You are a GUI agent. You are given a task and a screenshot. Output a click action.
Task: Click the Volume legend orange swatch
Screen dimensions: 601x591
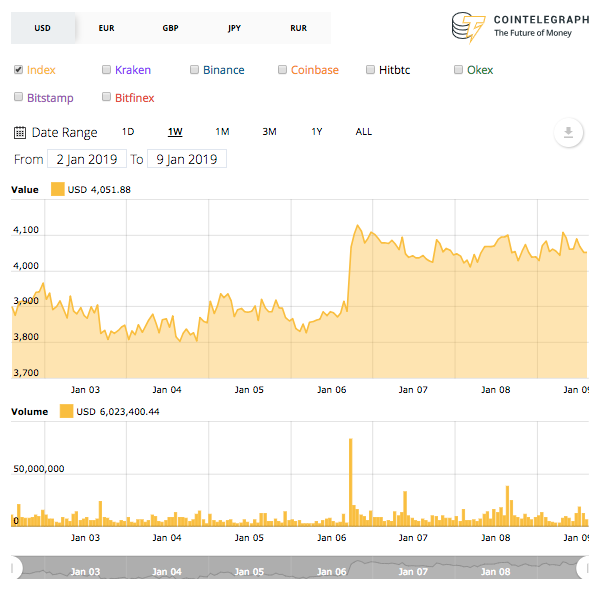coord(66,411)
